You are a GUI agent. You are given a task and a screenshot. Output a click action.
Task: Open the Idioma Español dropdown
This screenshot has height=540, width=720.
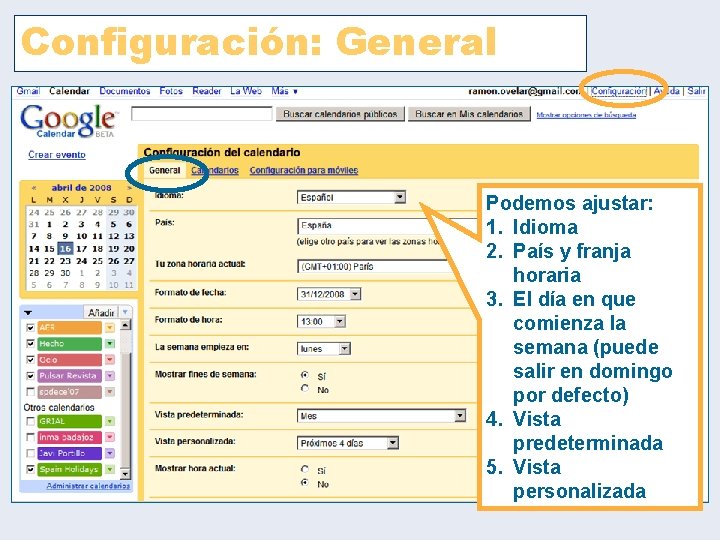tap(351, 197)
